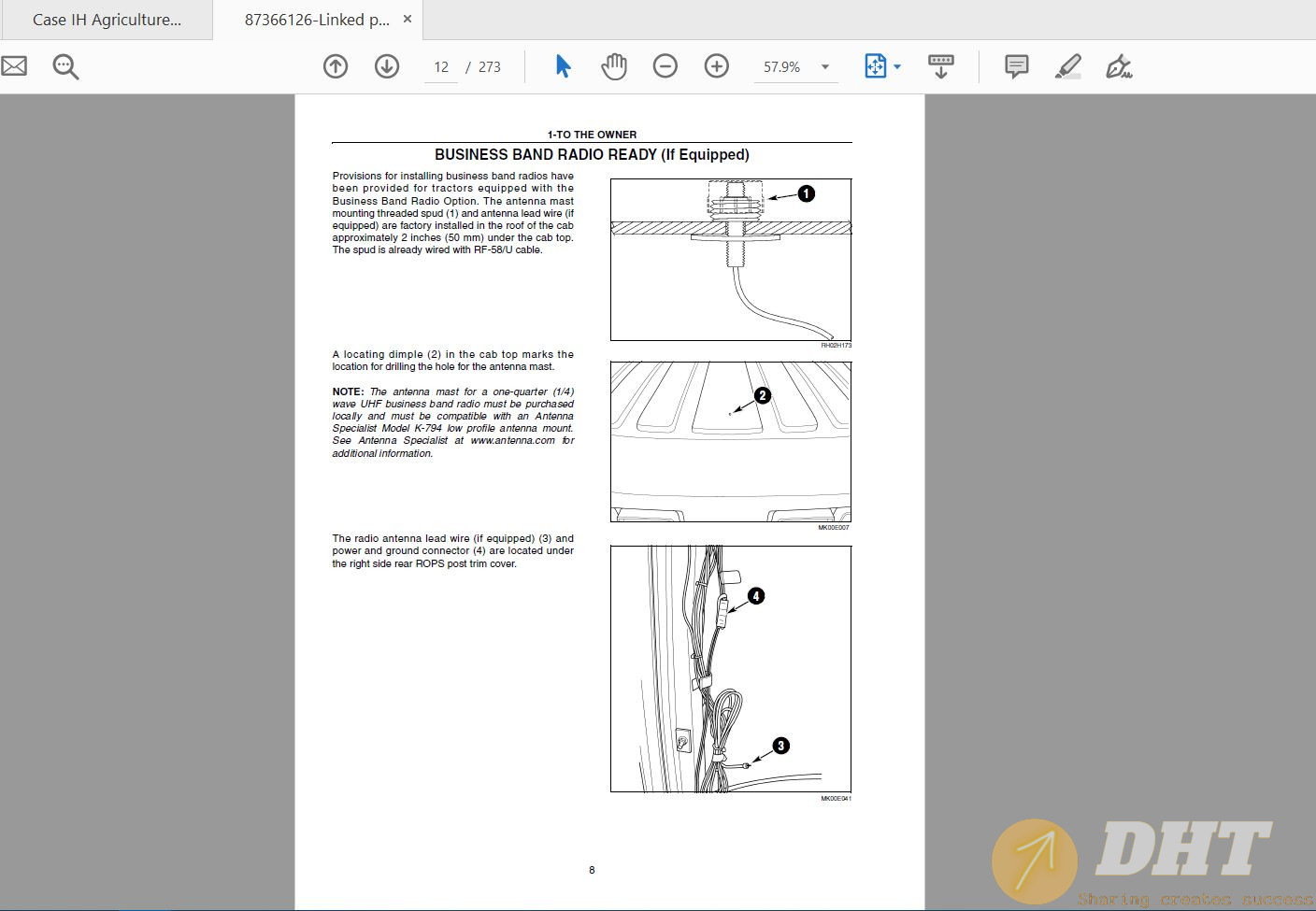The width and height of the screenshot is (1316, 911).
Task: Click the figure code RH02H173
Action: click(836, 346)
